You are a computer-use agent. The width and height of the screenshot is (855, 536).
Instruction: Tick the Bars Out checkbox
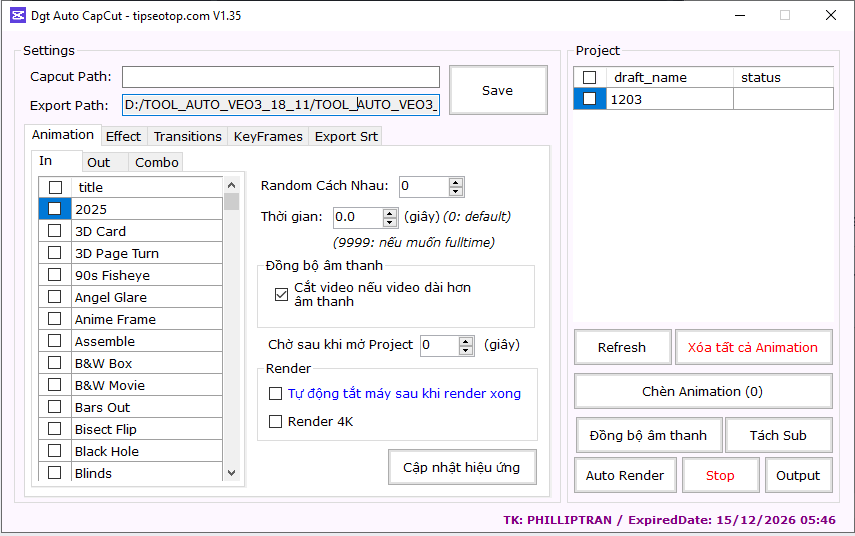55,407
